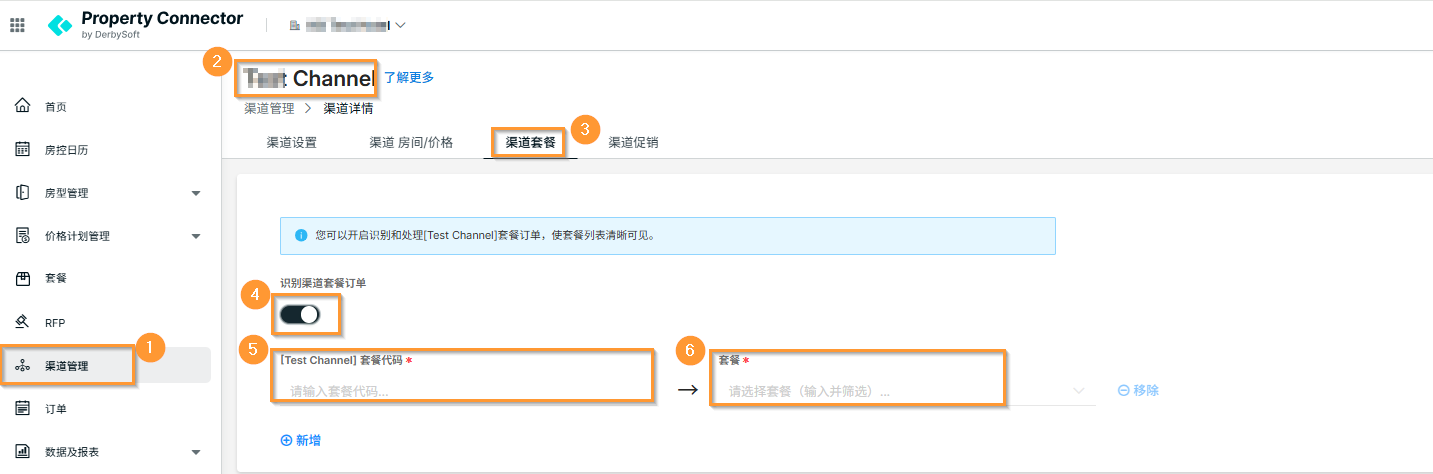This screenshot has height=474, width=1433.
Task: Click the orders icon beside 订单
Action: [22, 408]
